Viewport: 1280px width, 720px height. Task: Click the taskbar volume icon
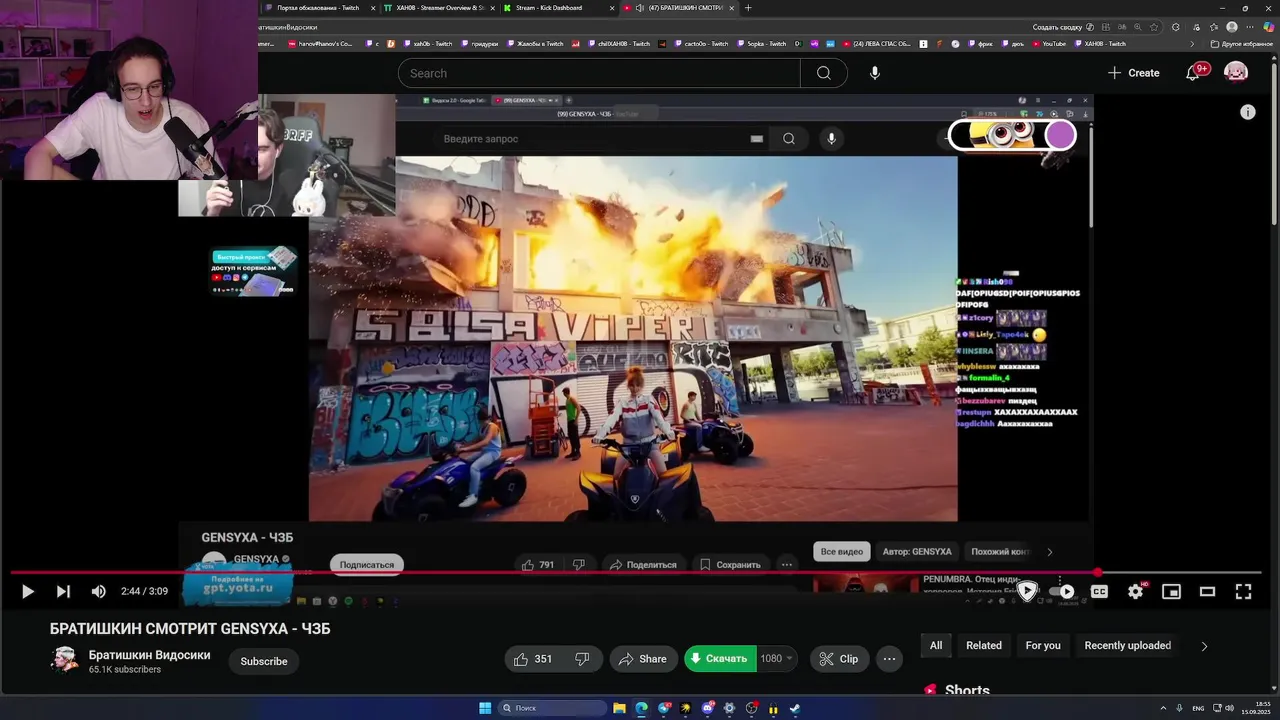[x=1229, y=708]
